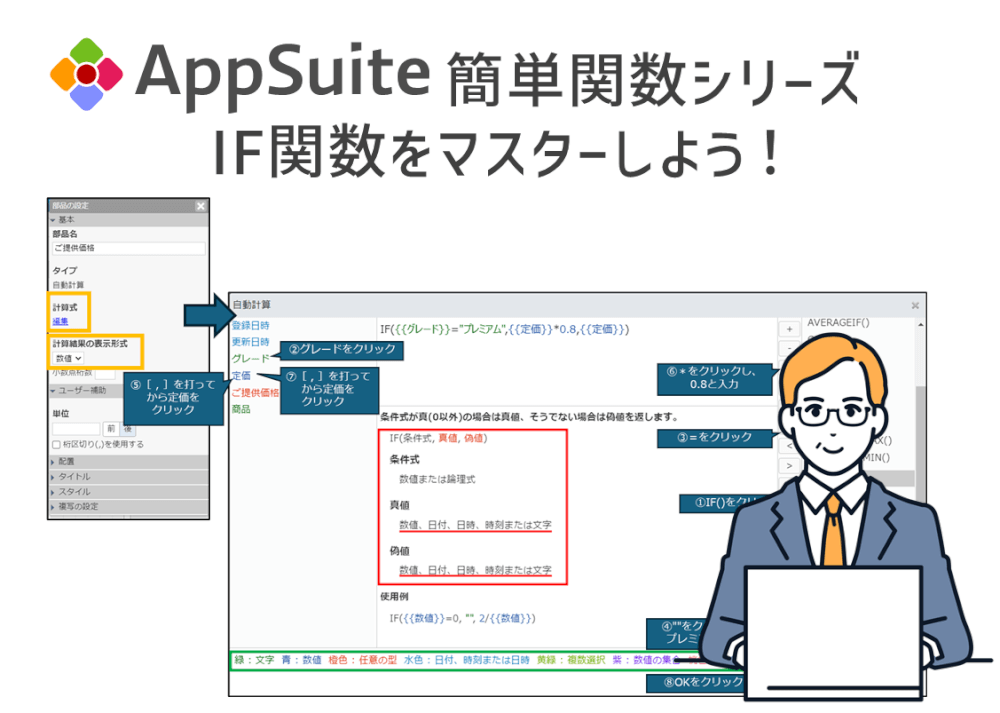
Task: Click the + addition operator button
Action: [x=789, y=328]
